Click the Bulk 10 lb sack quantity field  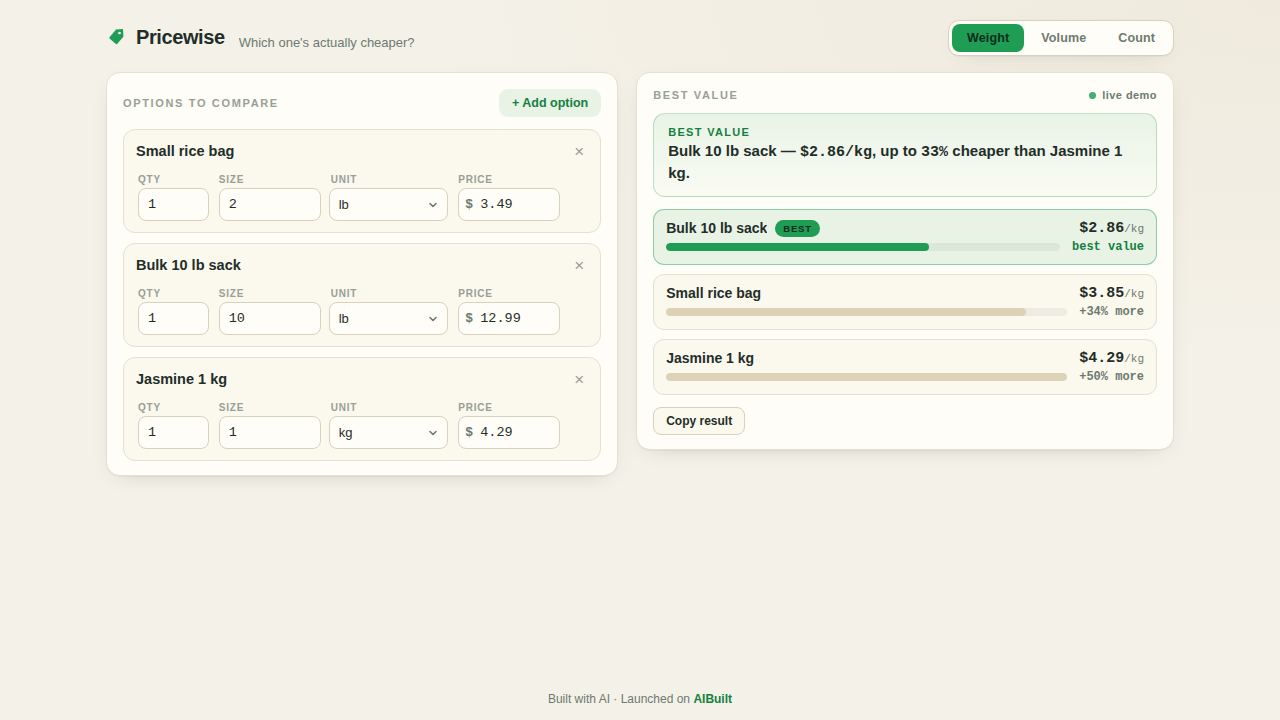click(x=173, y=318)
